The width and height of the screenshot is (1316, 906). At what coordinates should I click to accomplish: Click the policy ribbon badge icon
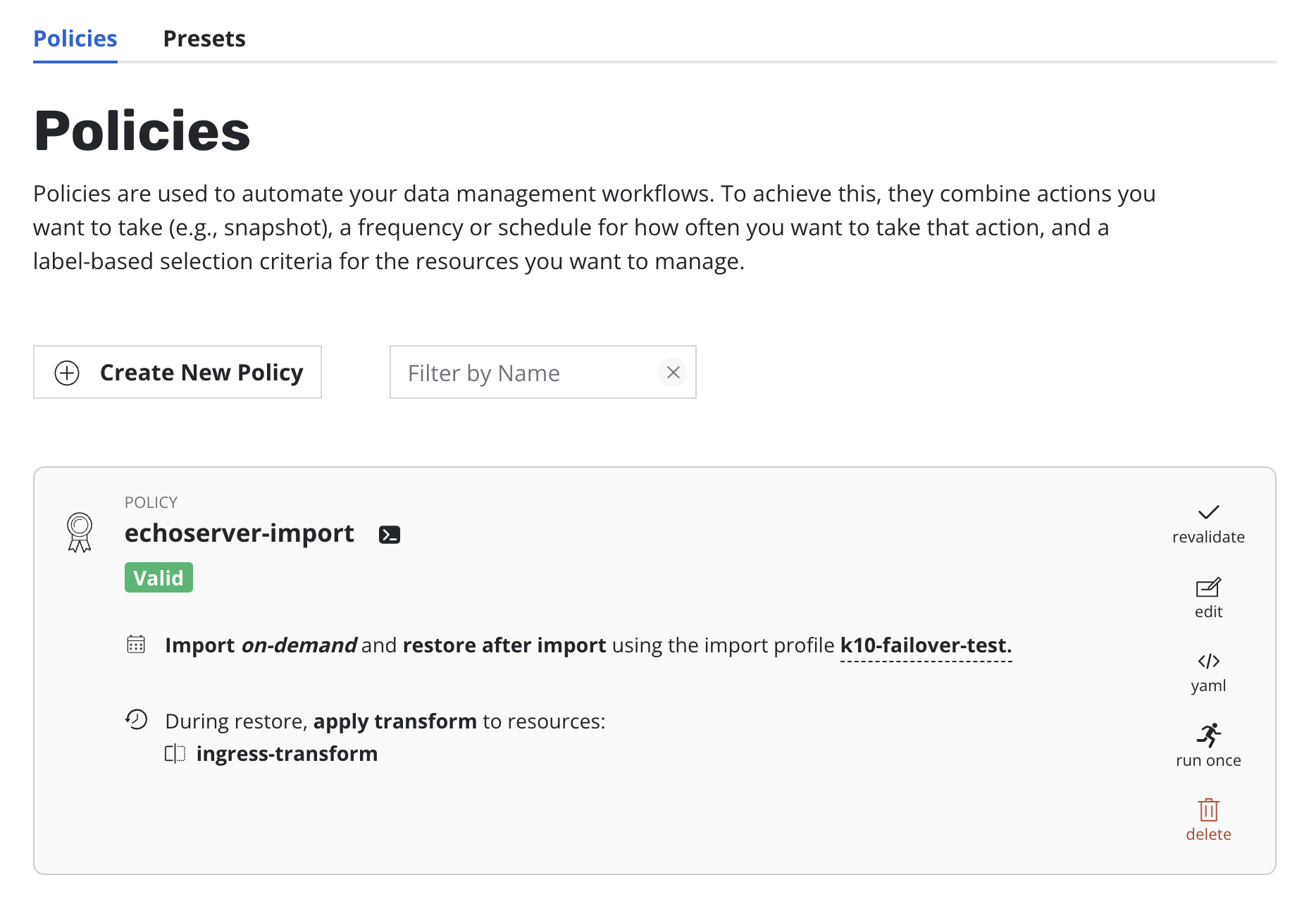(80, 532)
